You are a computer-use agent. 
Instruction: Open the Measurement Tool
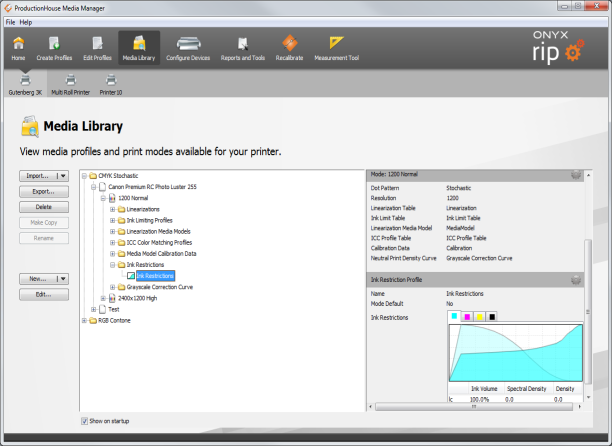336,48
